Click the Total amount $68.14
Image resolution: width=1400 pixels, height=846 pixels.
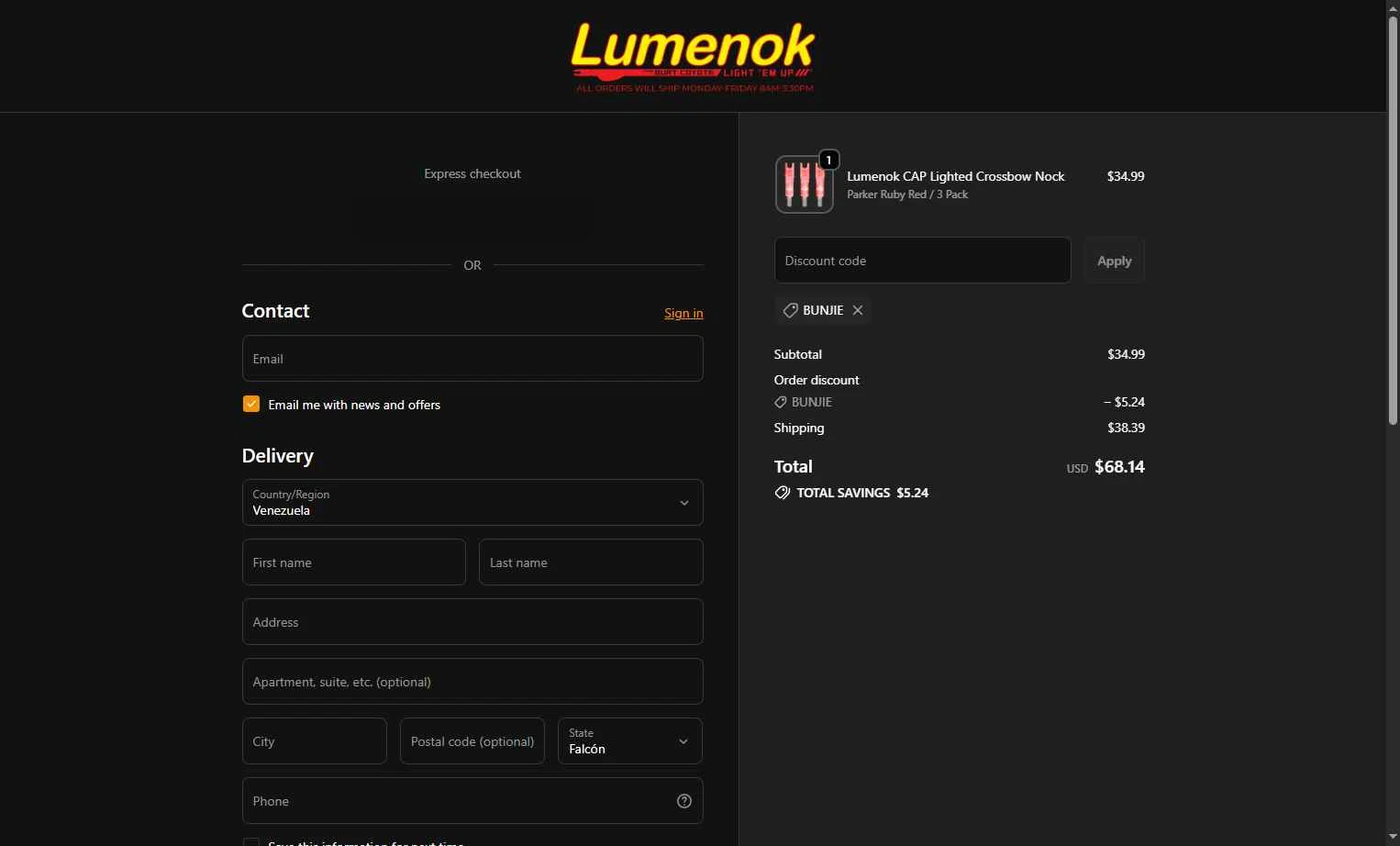point(1119,467)
